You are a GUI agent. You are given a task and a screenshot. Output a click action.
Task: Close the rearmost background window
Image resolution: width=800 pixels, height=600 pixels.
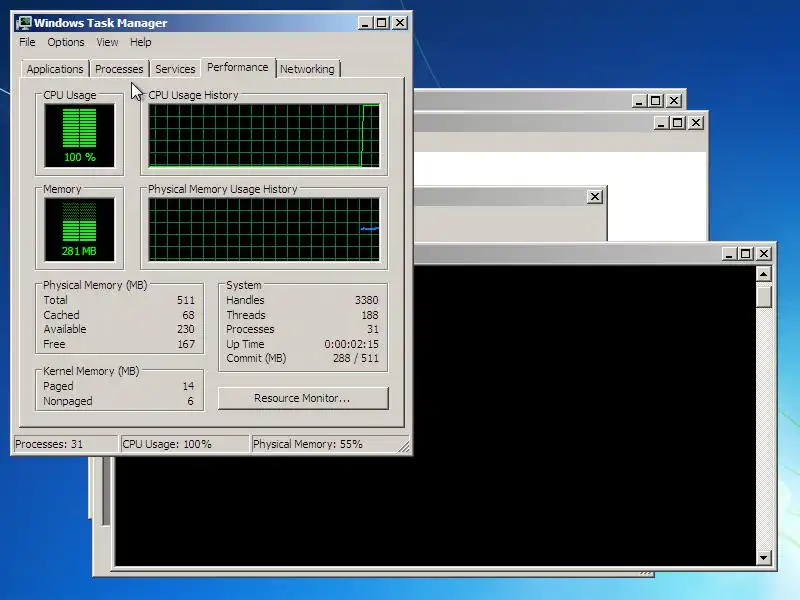tap(674, 101)
